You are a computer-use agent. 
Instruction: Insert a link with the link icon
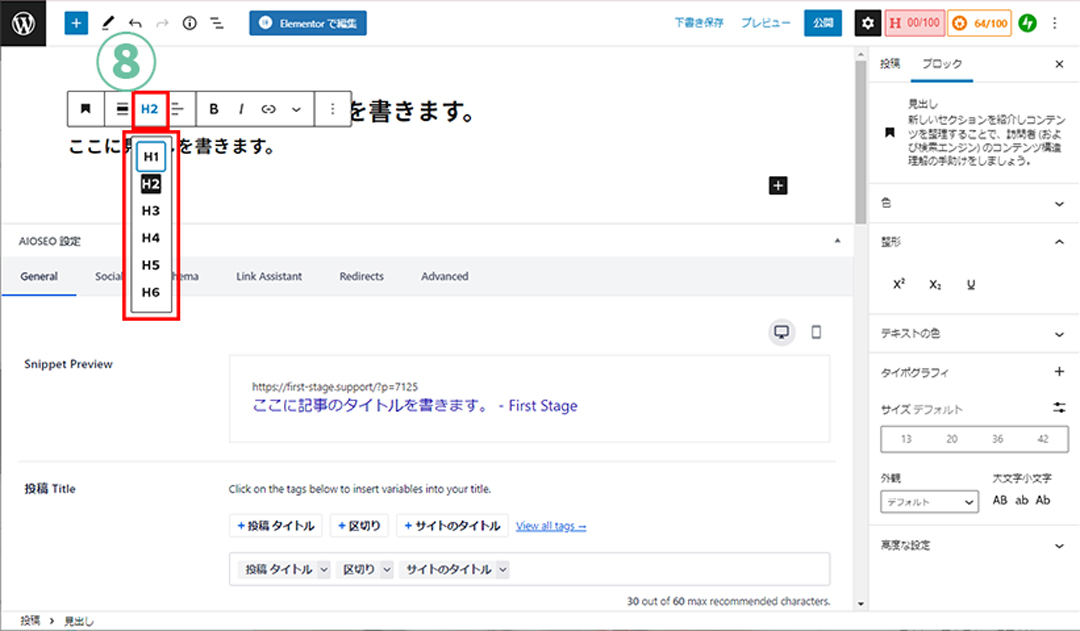pyautogui.click(x=268, y=109)
